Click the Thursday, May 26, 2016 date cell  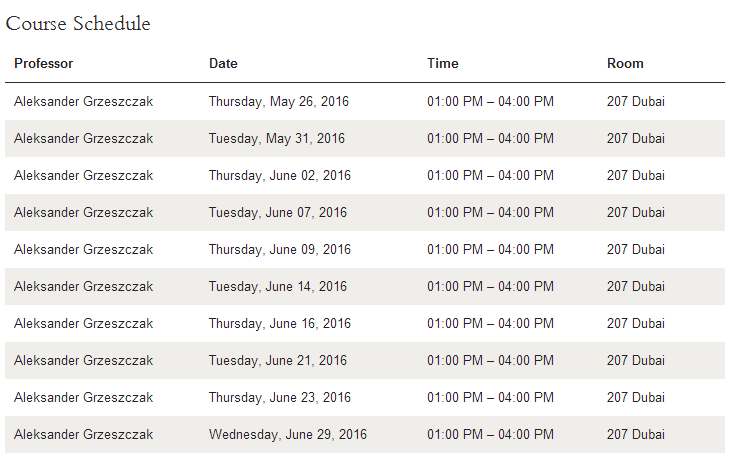(279, 101)
